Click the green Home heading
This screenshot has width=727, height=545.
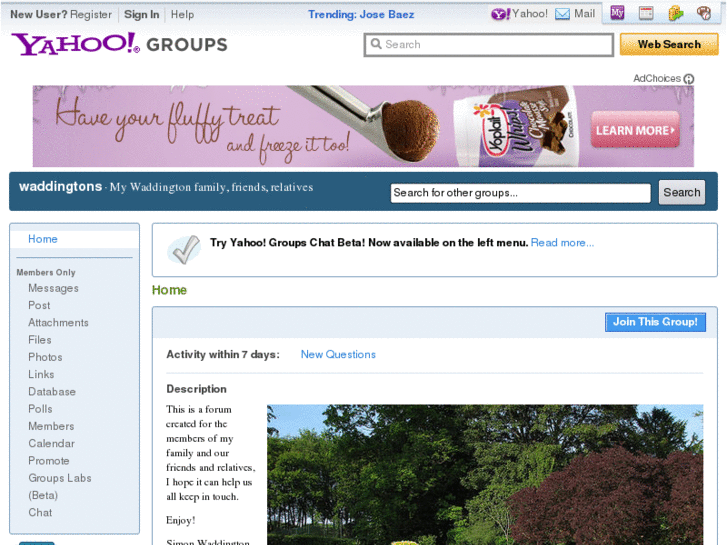coord(169,290)
